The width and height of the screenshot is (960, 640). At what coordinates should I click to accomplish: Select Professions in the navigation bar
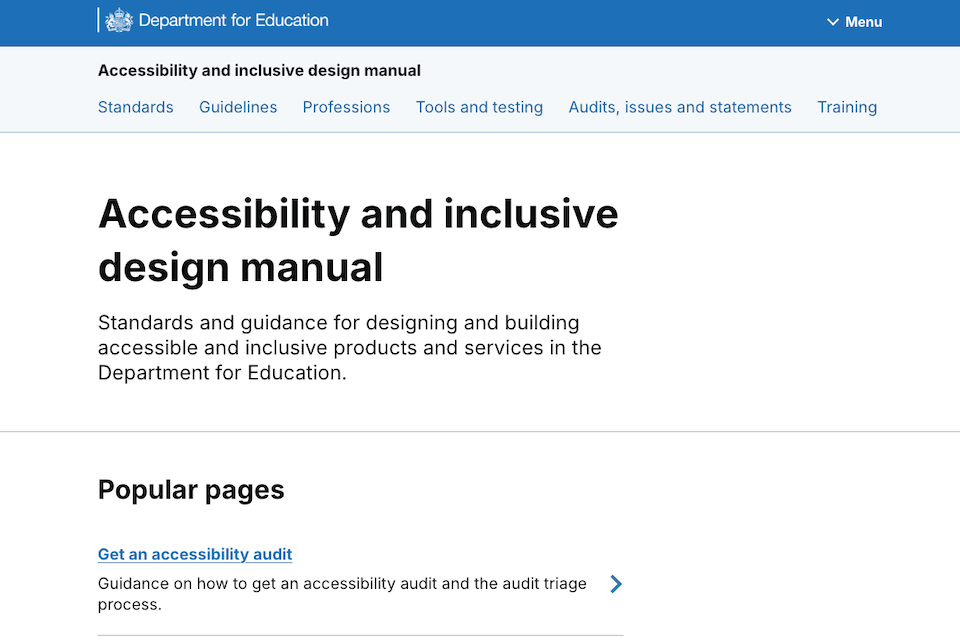[x=346, y=107]
